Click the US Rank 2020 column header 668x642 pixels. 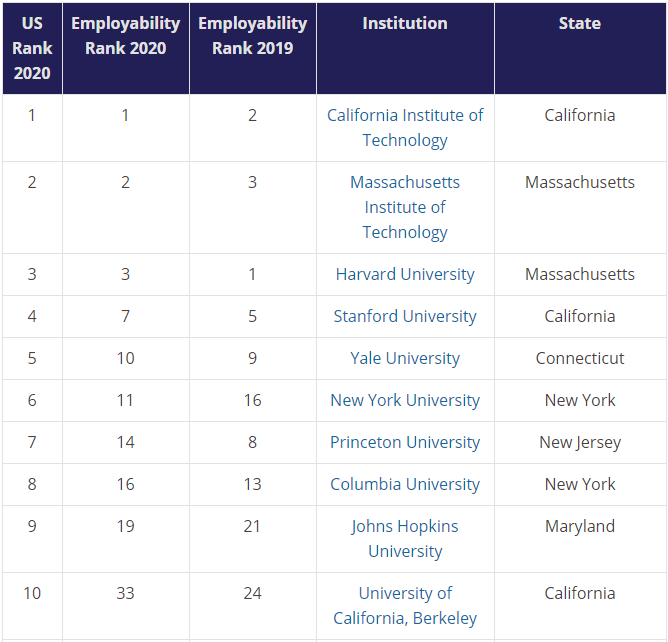32,48
